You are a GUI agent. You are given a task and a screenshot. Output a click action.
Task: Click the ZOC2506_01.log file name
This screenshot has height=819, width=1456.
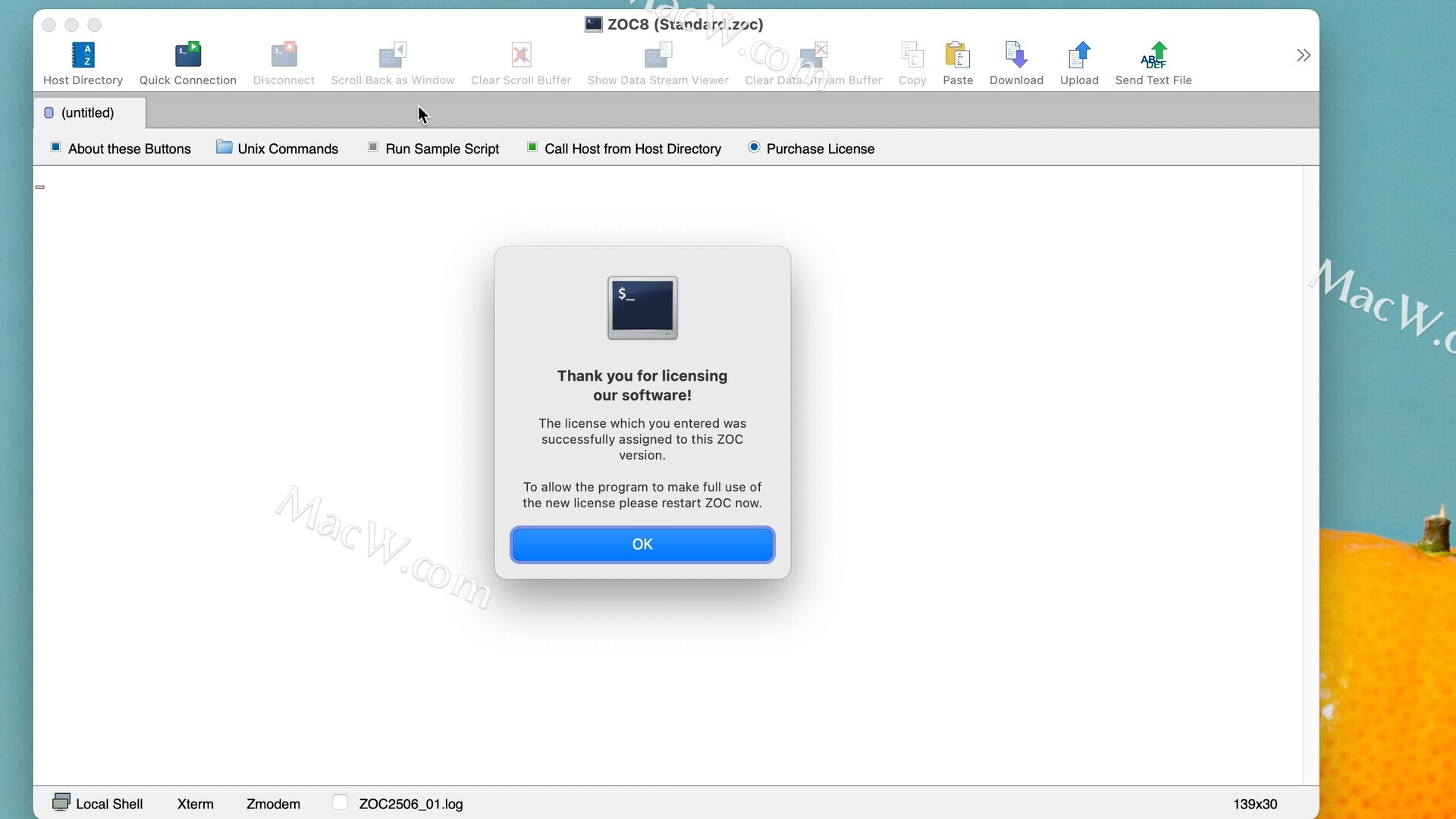coord(411,804)
